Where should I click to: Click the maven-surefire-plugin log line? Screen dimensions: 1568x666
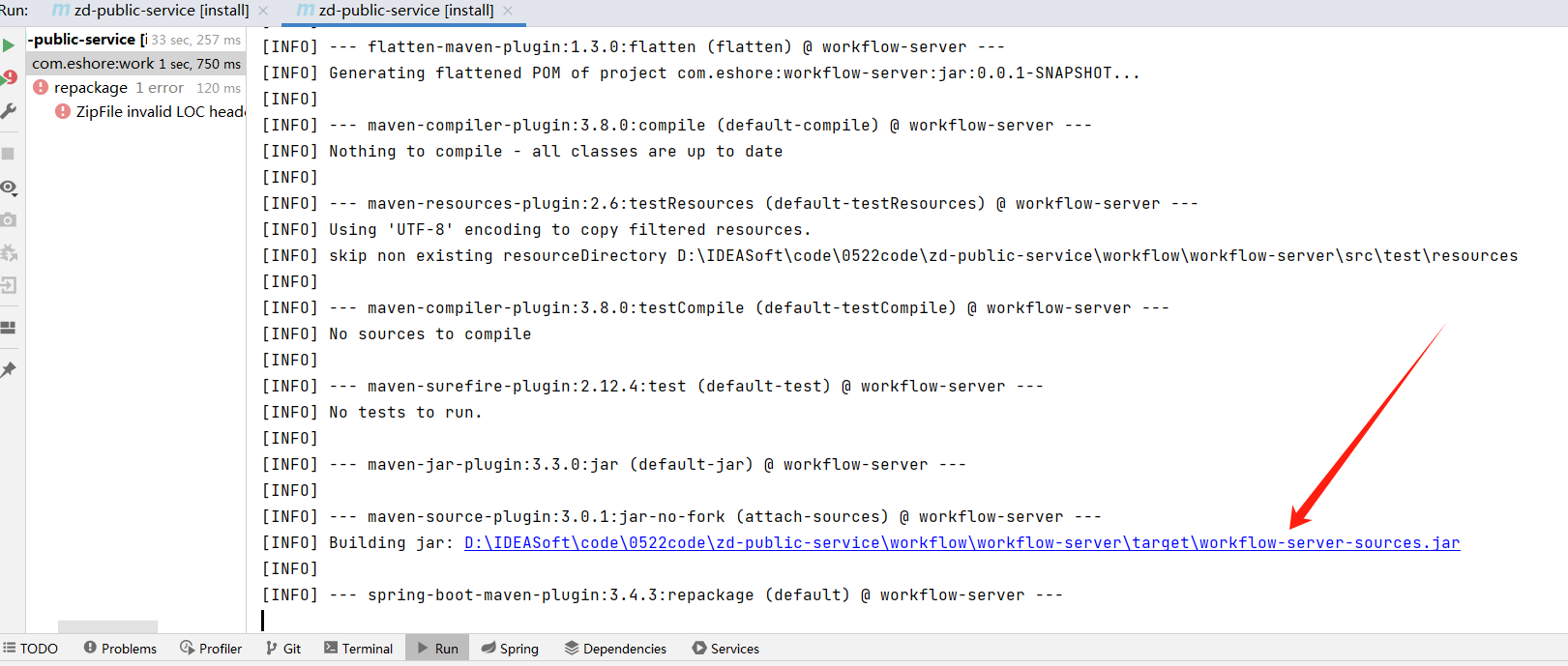click(x=653, y=387)
